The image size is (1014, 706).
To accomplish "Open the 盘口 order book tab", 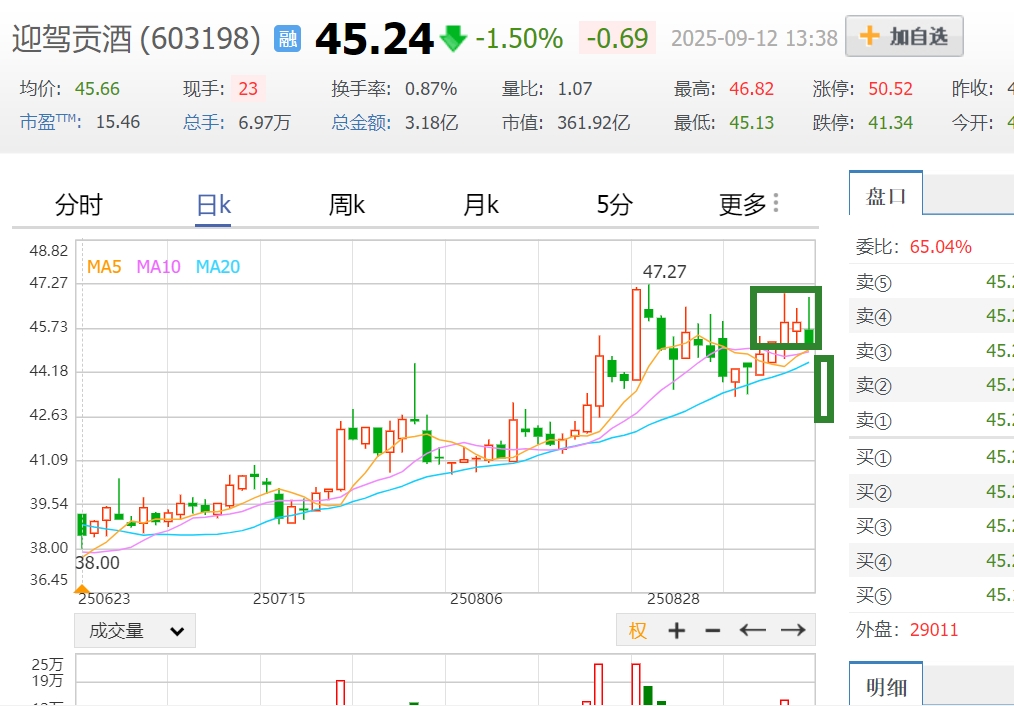I will (x=886, y=194).
